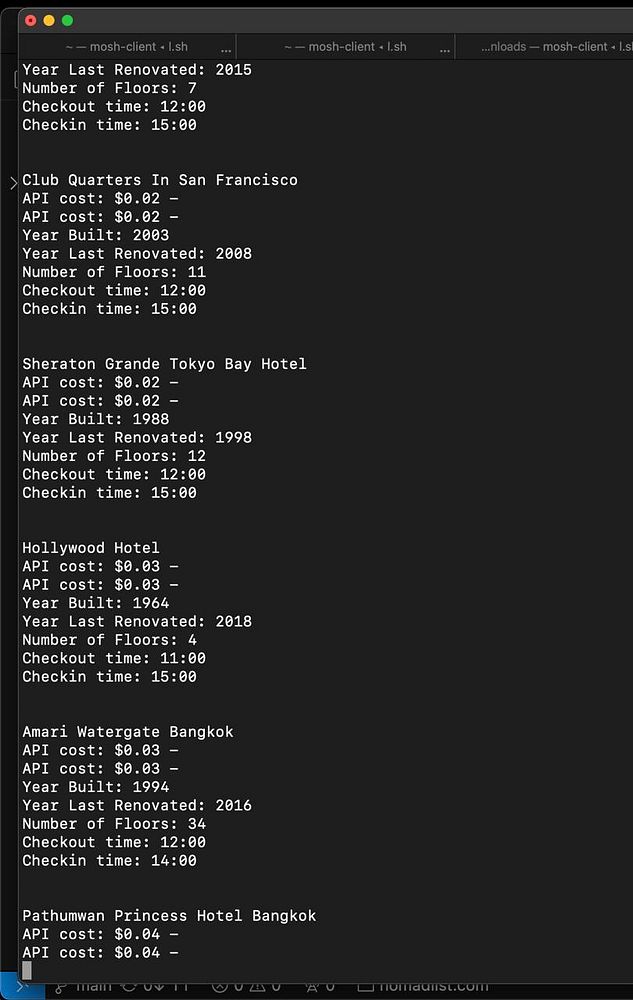Click the ellipsis on the first terminal tab
Image resolution: width=633 pixels, height=1000 pixels.
[226, 48]
